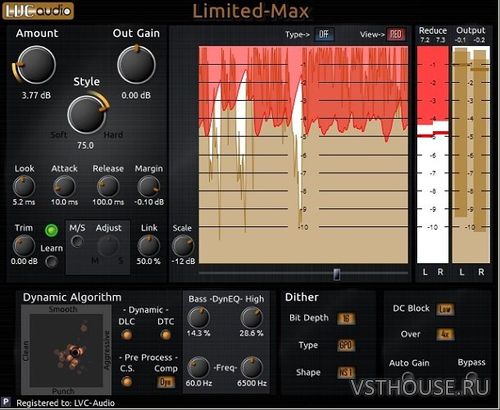Click the Margin knob

pos(149,187)
